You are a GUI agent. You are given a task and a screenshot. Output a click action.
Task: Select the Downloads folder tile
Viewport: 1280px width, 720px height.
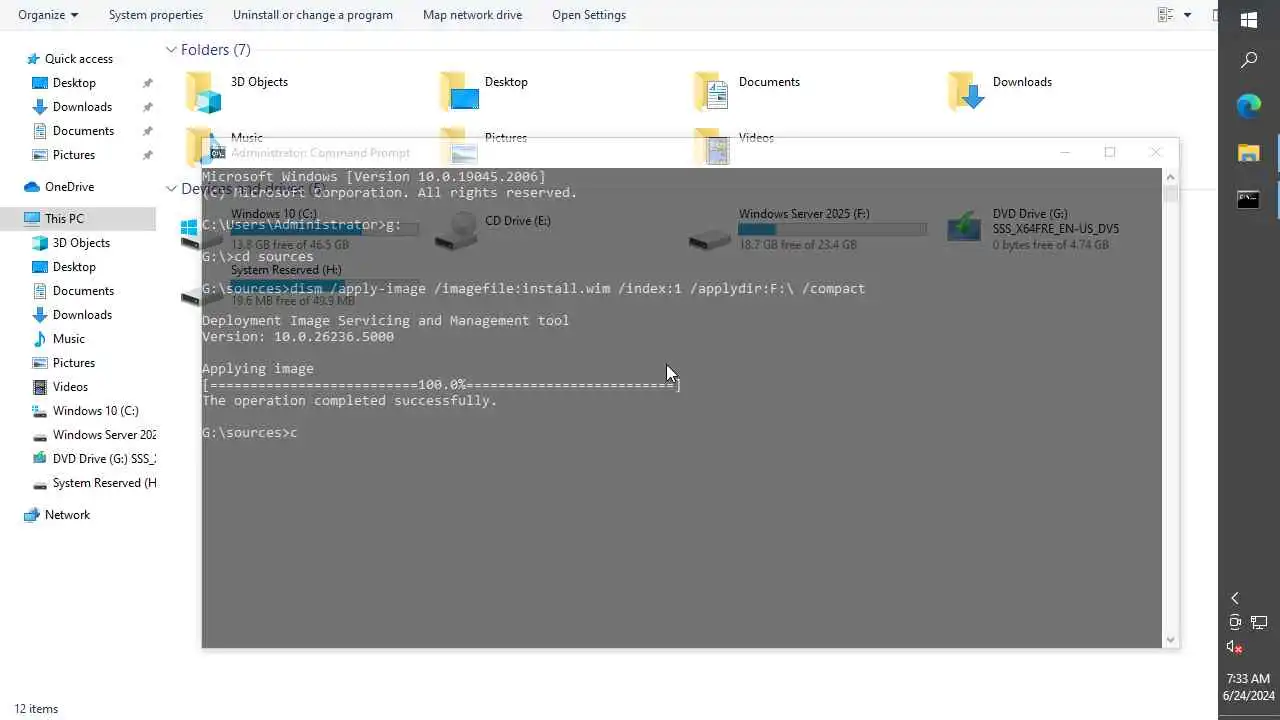pos(1000,91)
